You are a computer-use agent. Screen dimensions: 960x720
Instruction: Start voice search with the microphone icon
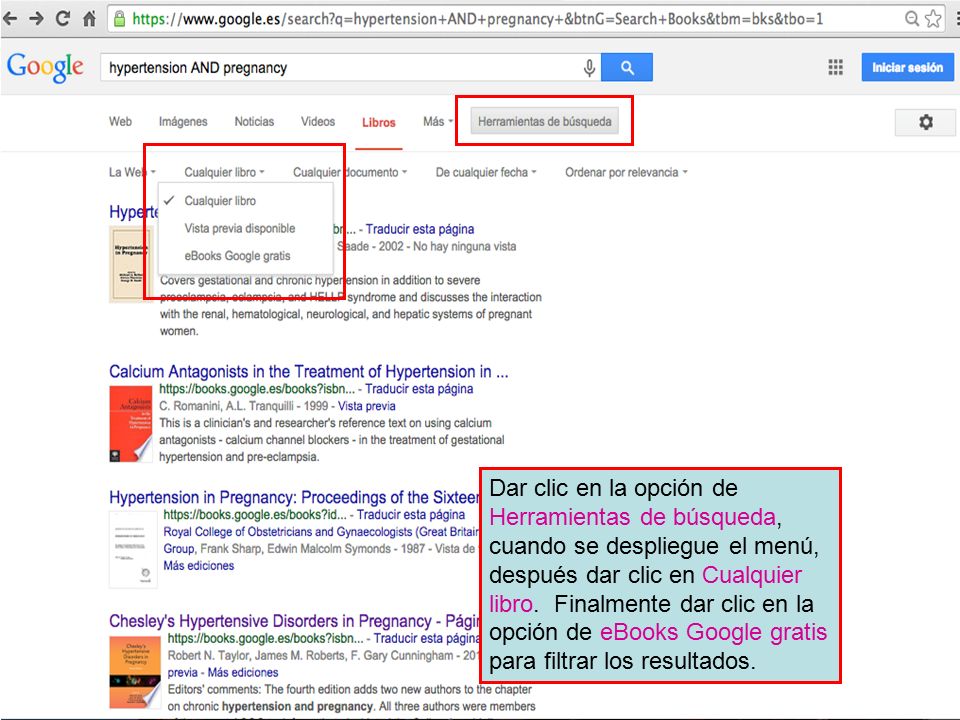point(589,67)
